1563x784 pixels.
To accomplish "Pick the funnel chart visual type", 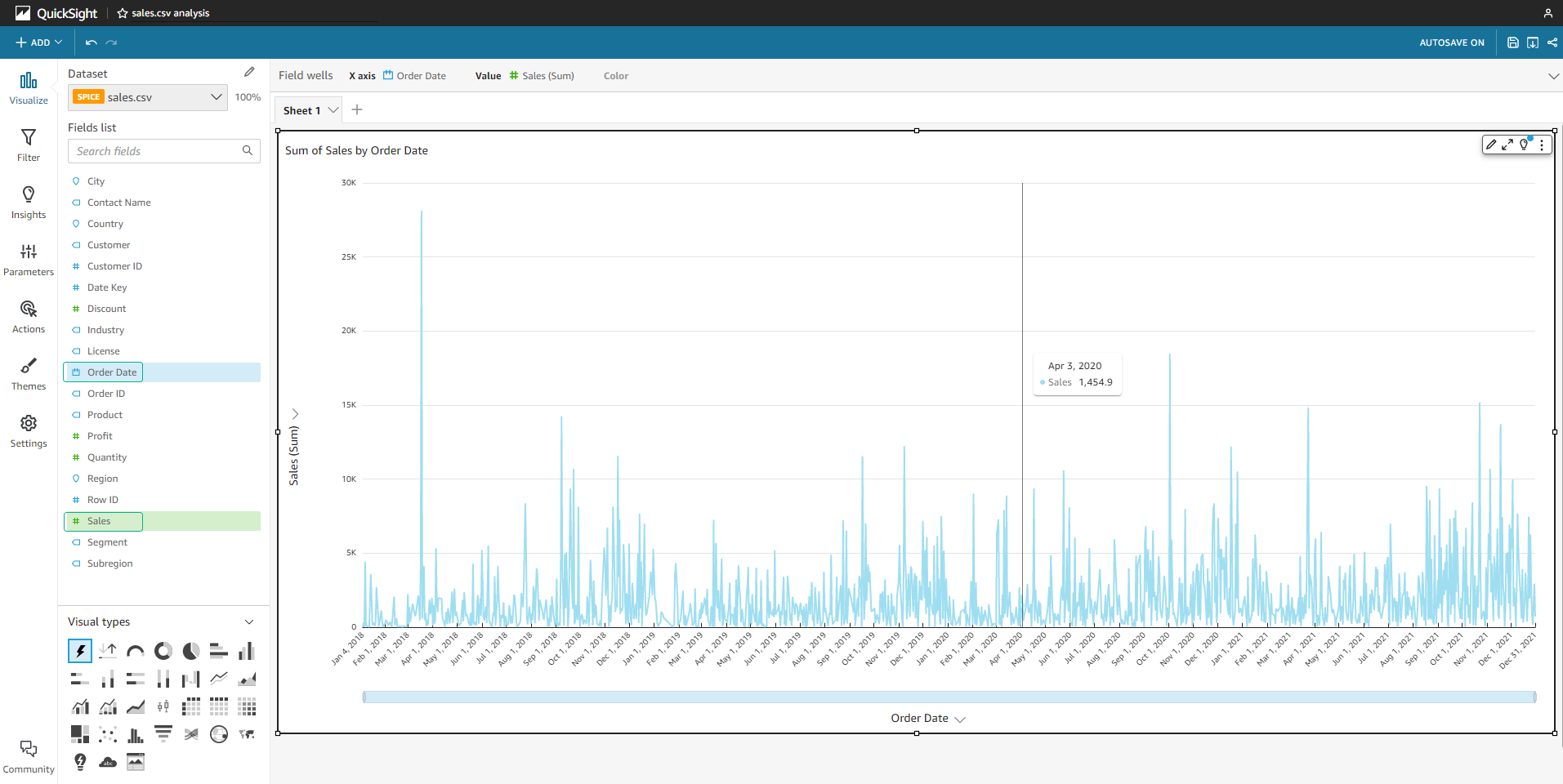I will click(163, 734).
